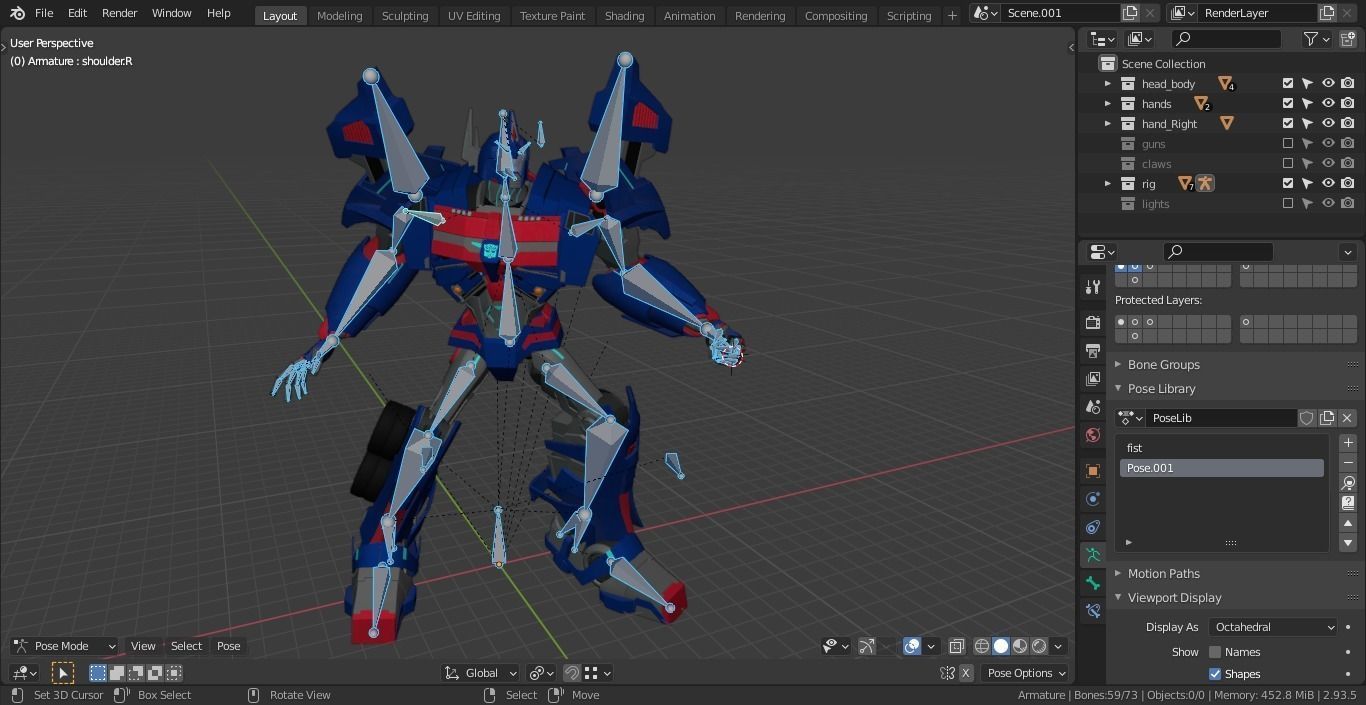This screenshot has height=705, width=1366.
Task: Toggle show gizmo button
Action: coord(867,646)
